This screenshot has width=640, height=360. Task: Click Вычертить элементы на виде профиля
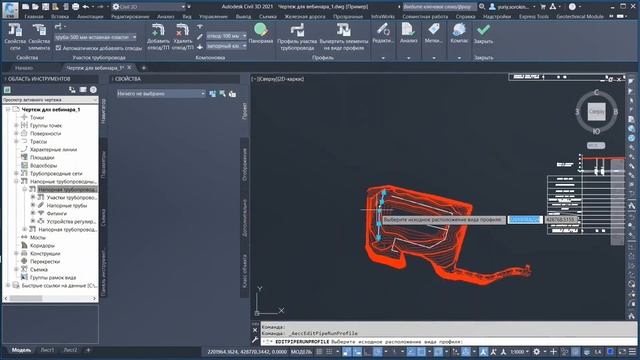(x=344, y=37)
